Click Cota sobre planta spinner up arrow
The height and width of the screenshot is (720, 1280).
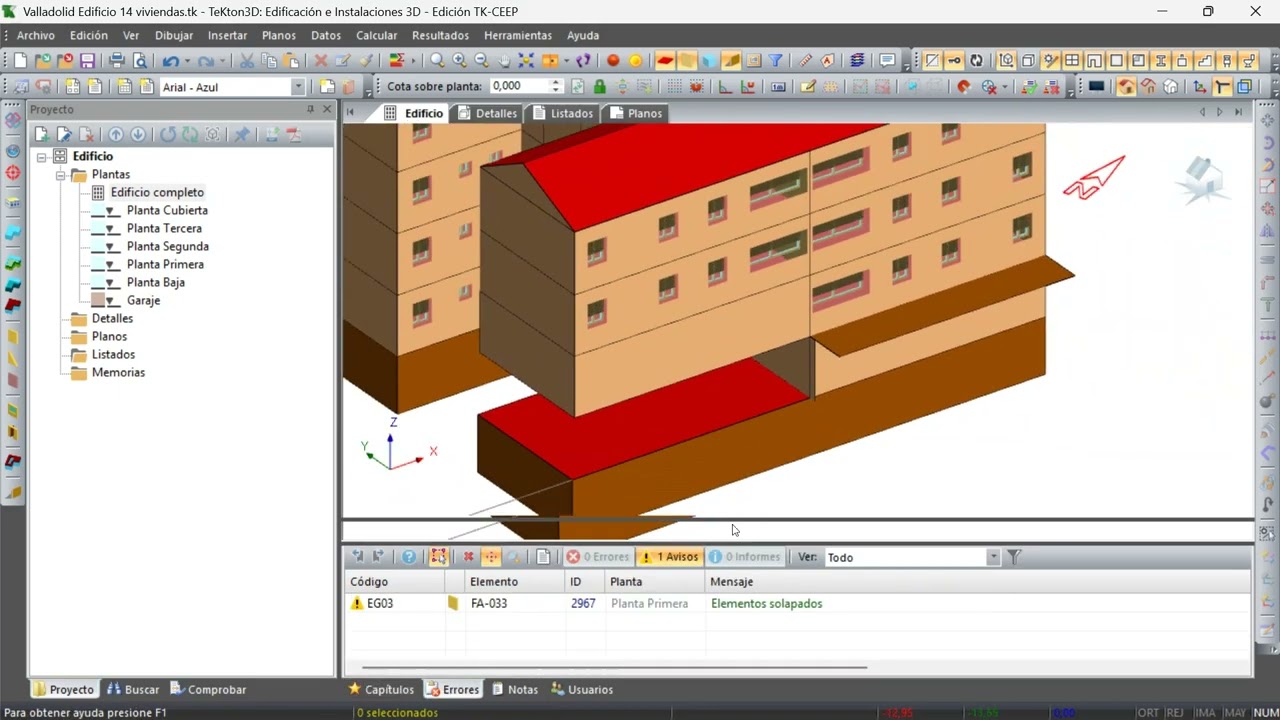(557, 83)
